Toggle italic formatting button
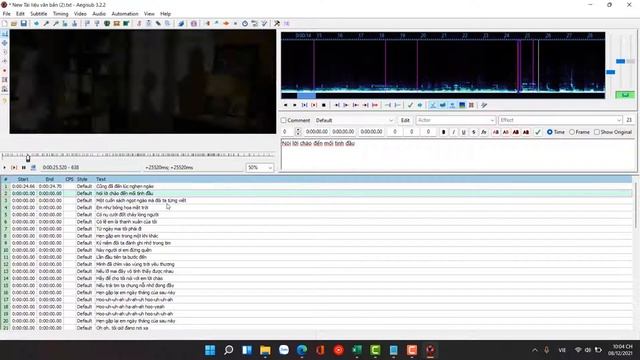Screen dimensions: 640x360 pos(453,132)
